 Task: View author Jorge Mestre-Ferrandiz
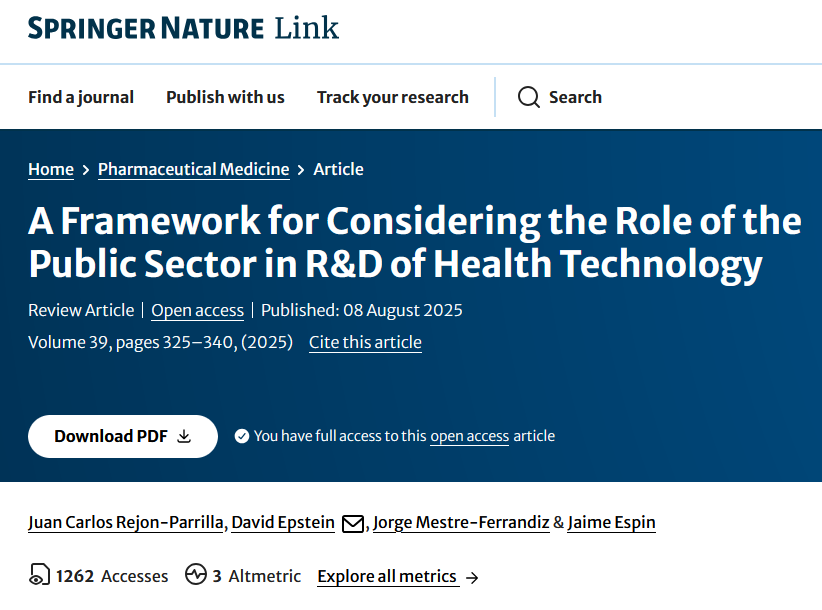pyautogui.click(x=461, y=522)
